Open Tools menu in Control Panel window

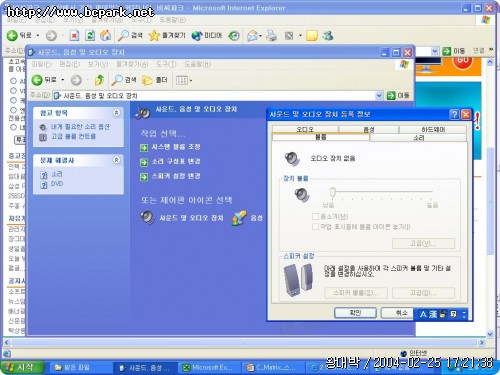166,64
